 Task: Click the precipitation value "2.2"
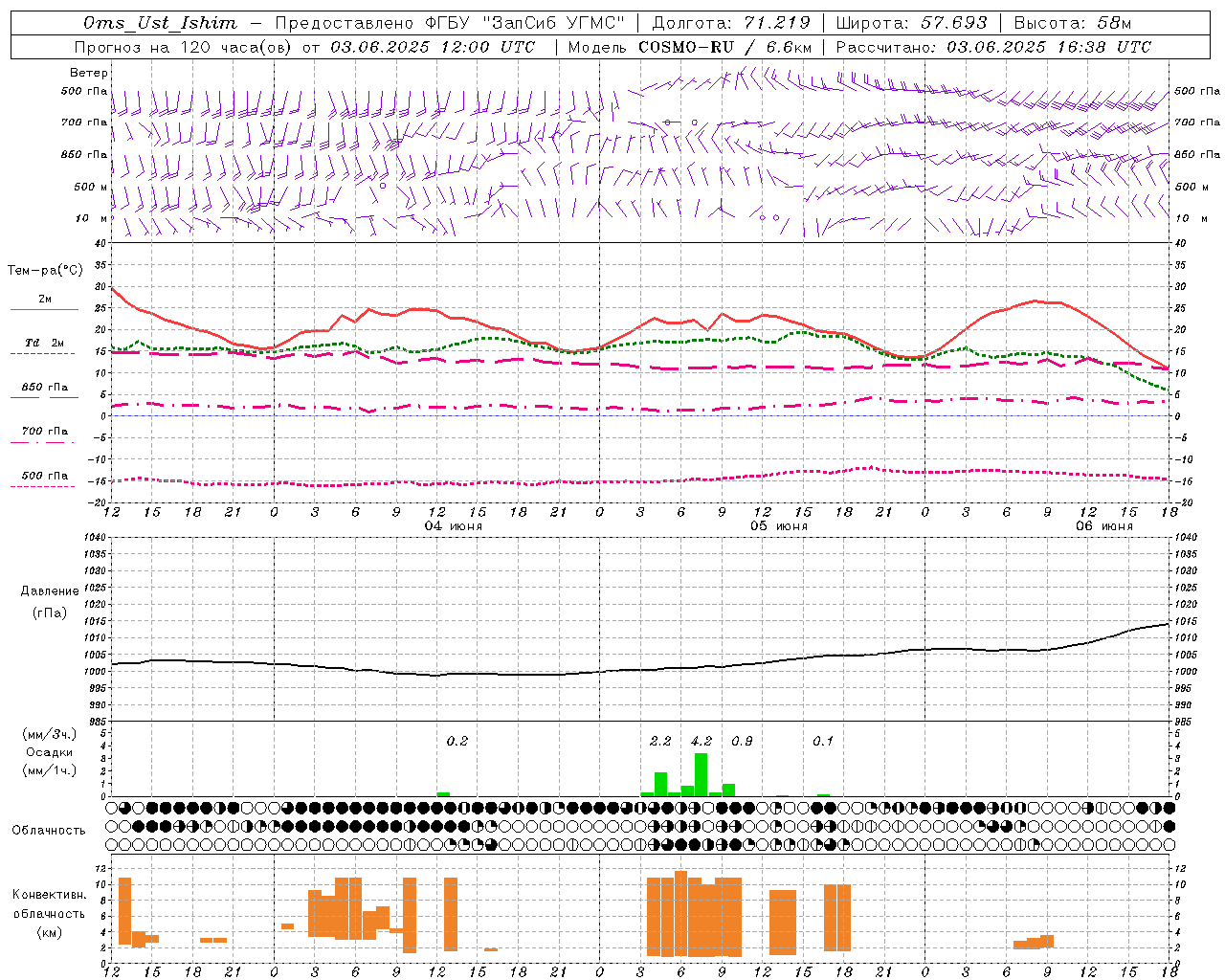coord(660,741)
